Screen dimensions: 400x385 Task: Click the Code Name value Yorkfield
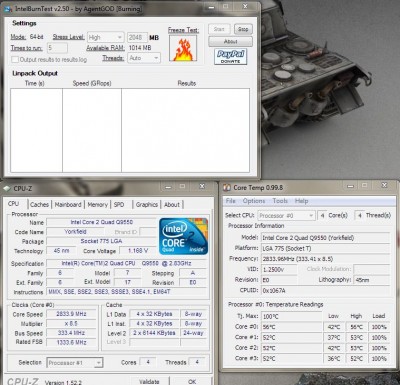(75, 231)
